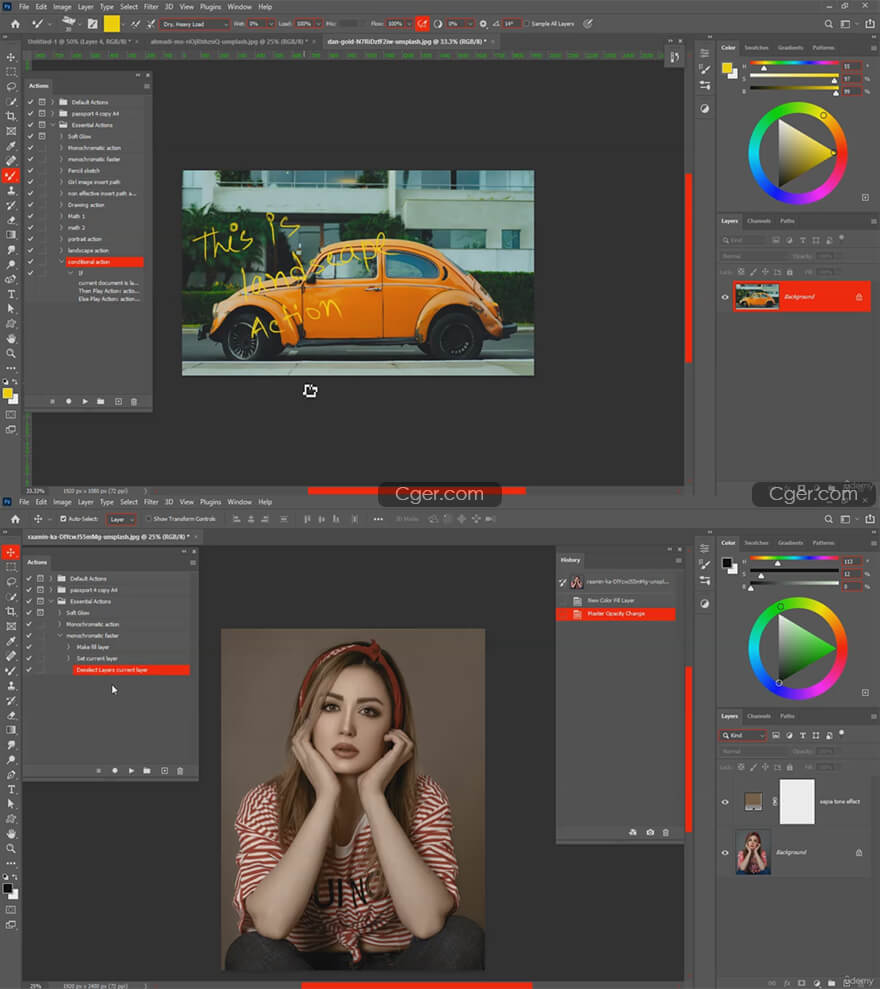Screen dimensions: 880x989
Task: Select the Hand tool in the top window
Action: (11, 339)
